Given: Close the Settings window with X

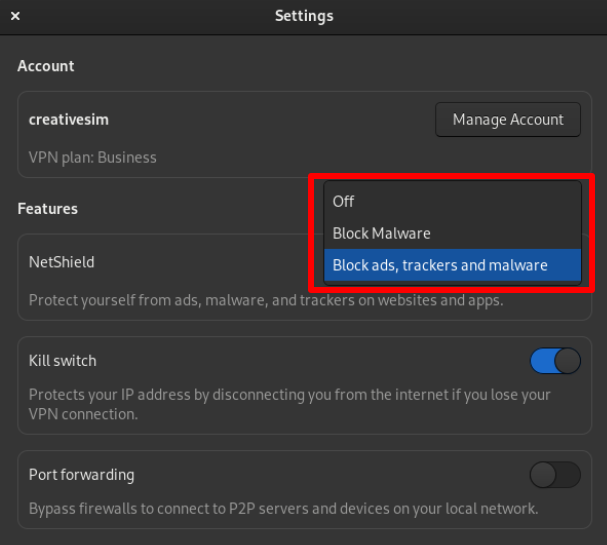Looking at the screenshot, I should 15,16.
